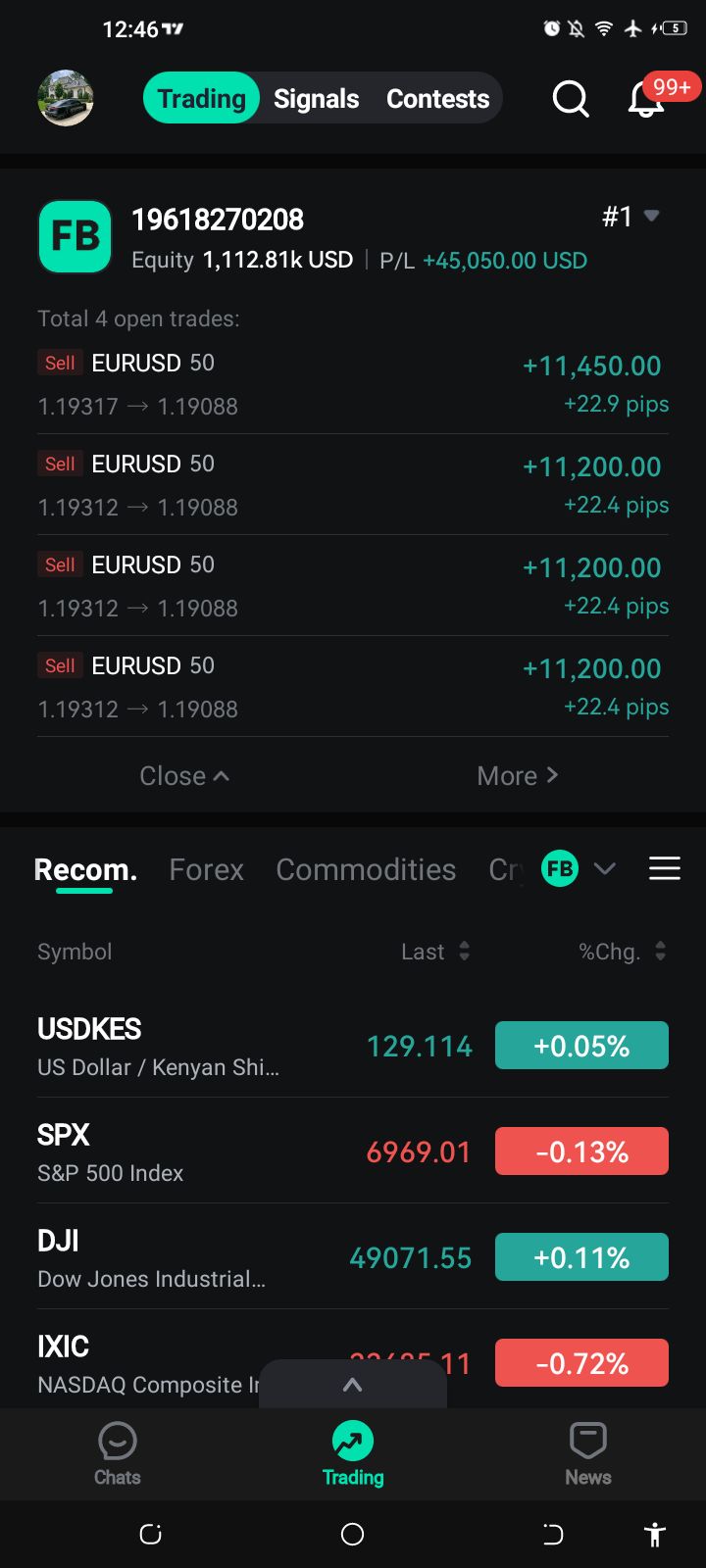Switch to the Signals toggle option
706x1568 pixels.
point(316,99)
